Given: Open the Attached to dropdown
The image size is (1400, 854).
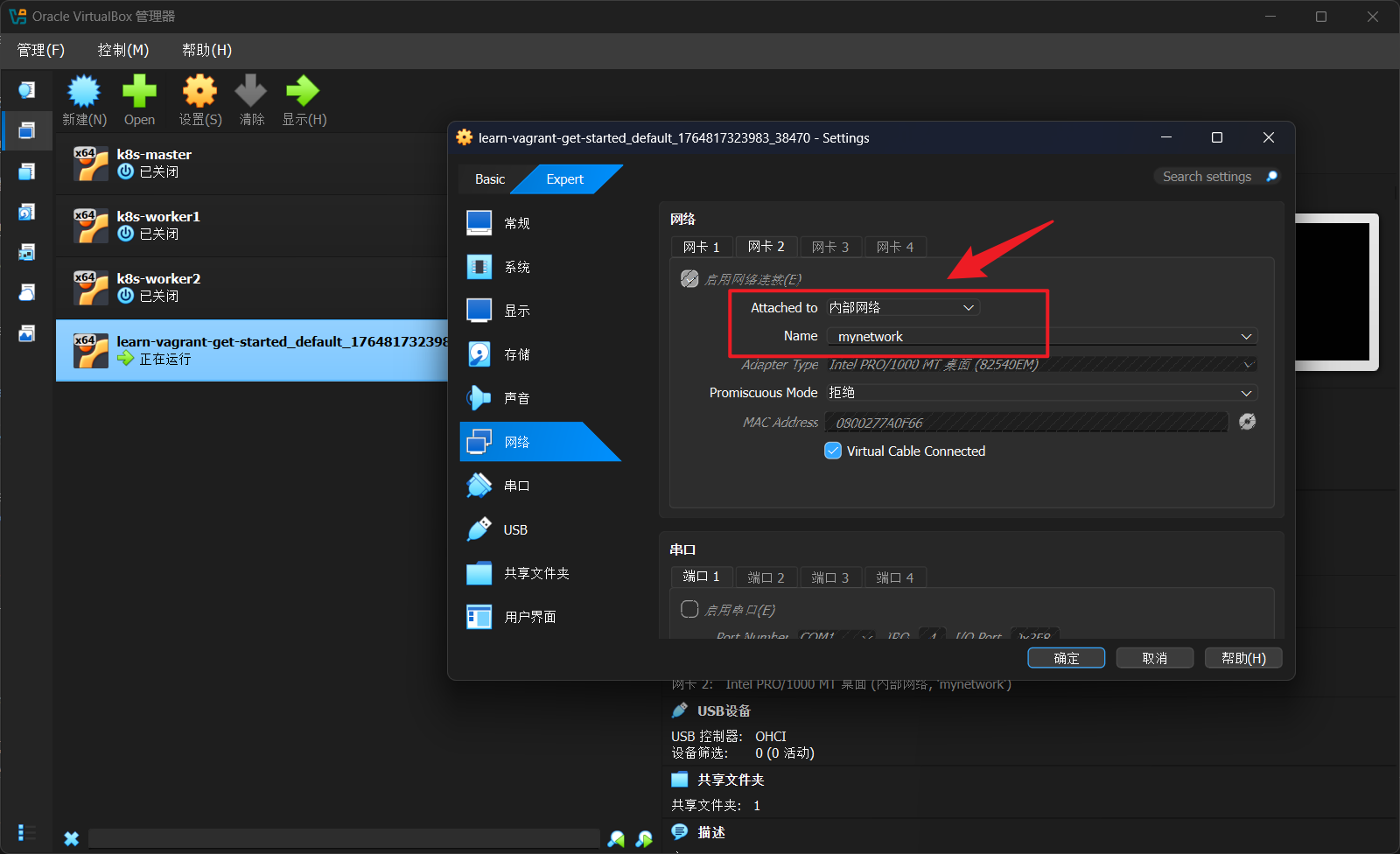Looking at the screenshot, I should 902,308.
